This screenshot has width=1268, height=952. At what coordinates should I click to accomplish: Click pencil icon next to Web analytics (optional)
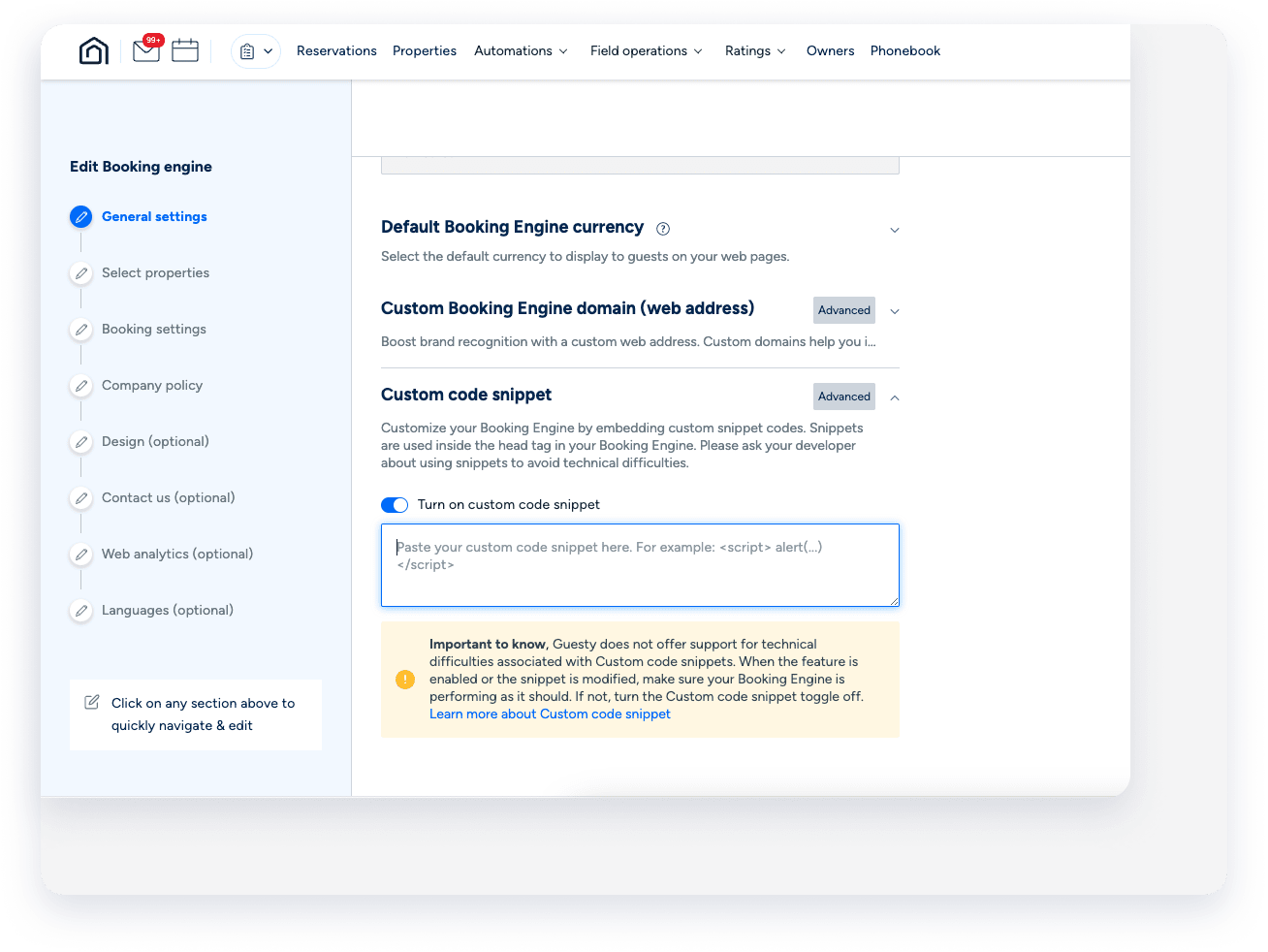pos(81,555)
